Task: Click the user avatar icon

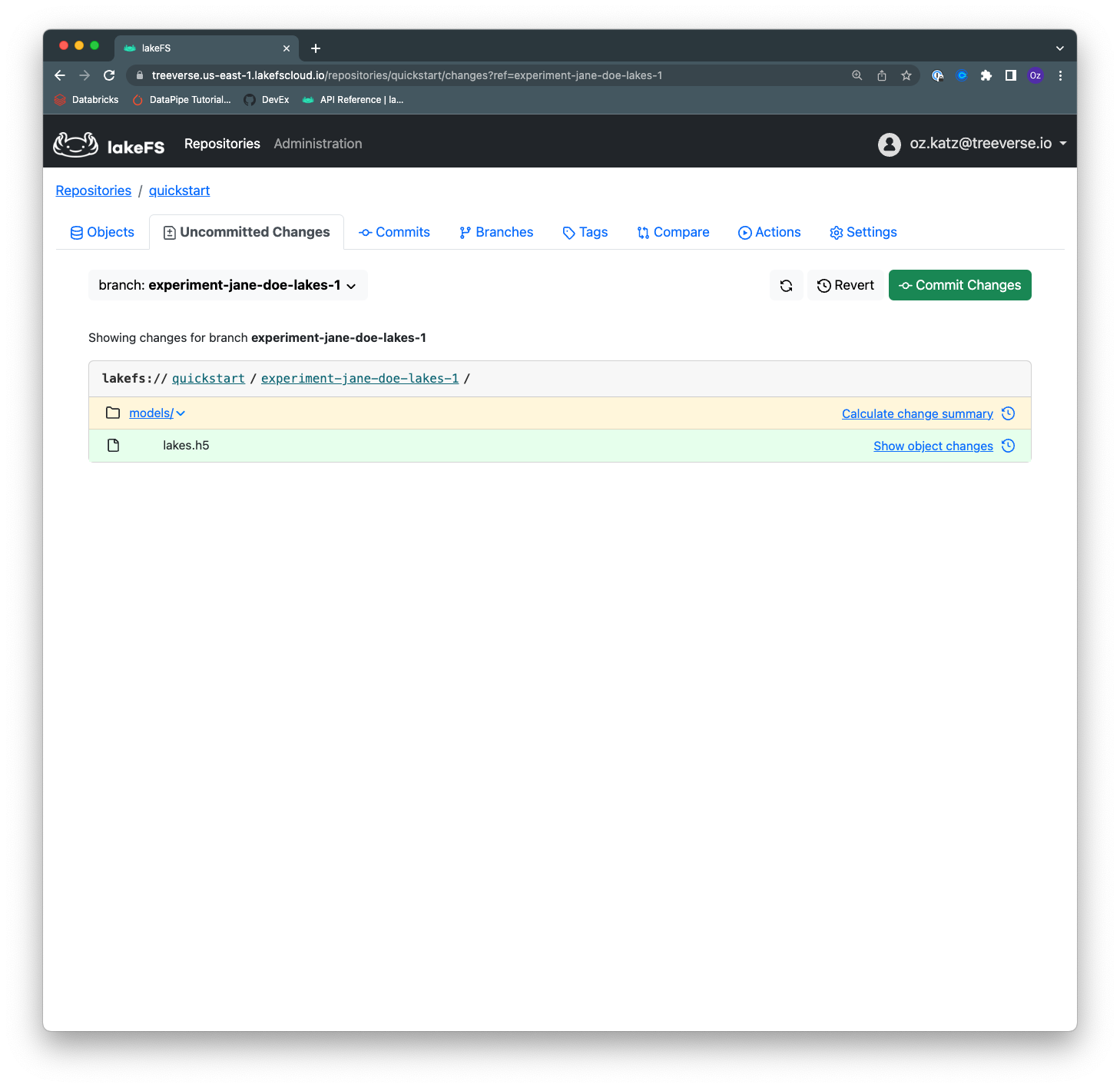Action: [x=889, y=144]
